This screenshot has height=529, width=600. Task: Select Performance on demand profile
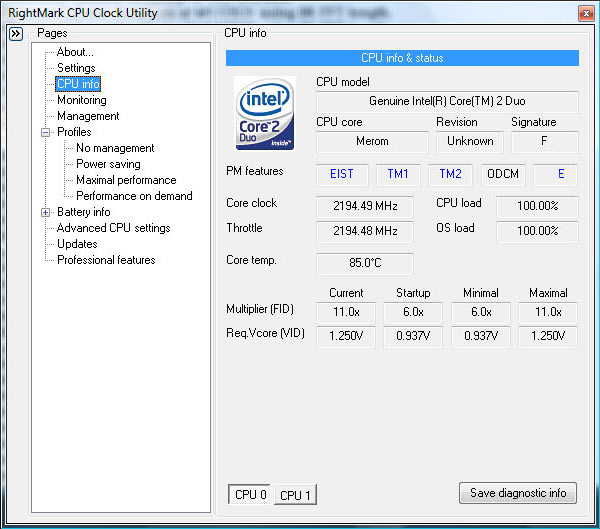pyautogui.click(x=134, y=196)
